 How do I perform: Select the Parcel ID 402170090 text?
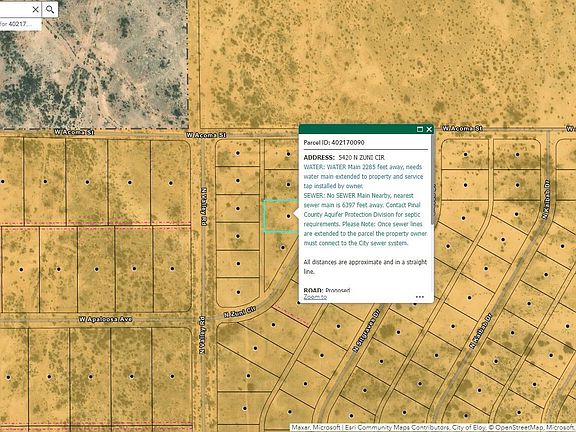[334, 143]
